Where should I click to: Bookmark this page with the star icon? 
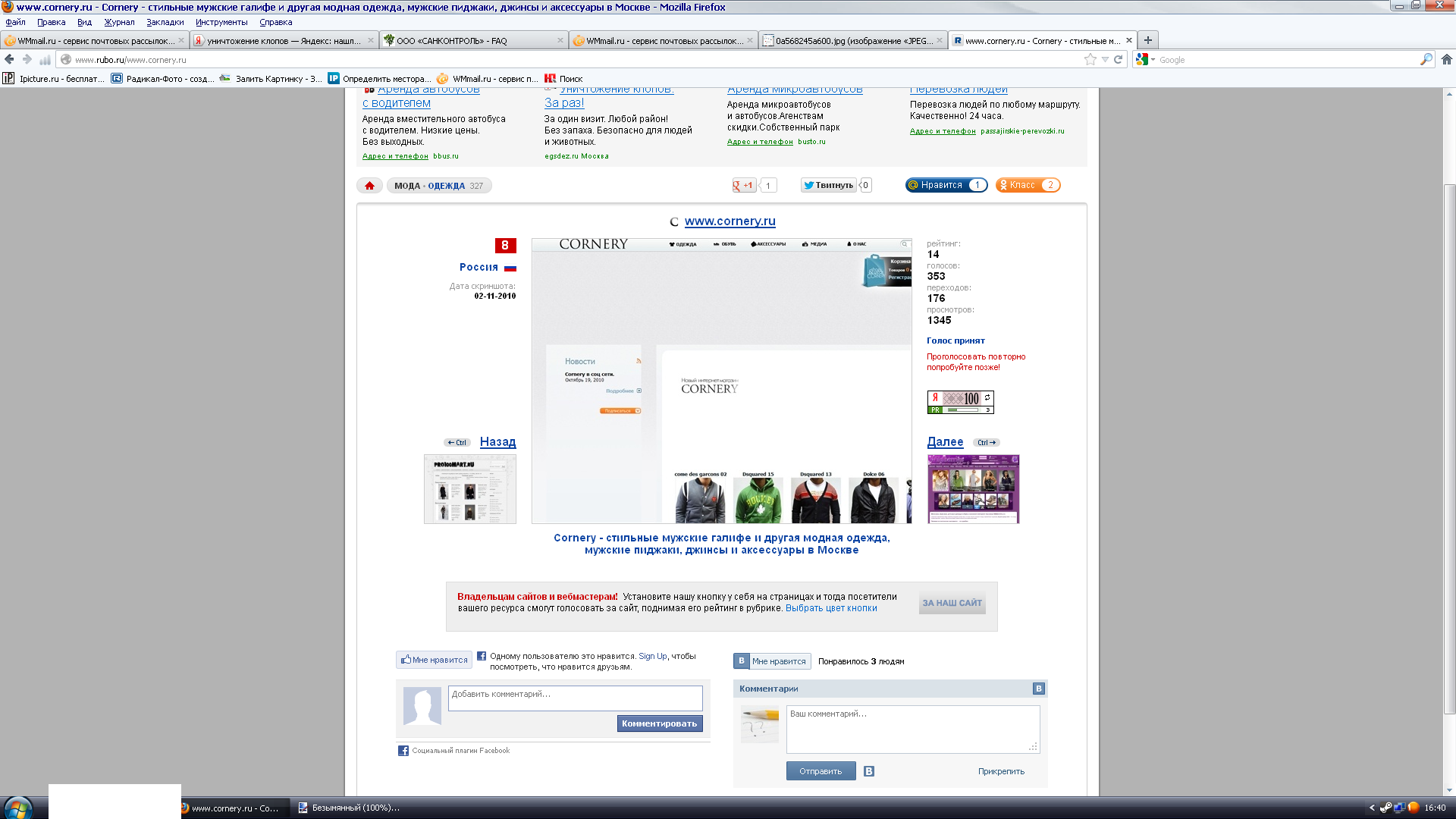click(x=1090, y=59)
